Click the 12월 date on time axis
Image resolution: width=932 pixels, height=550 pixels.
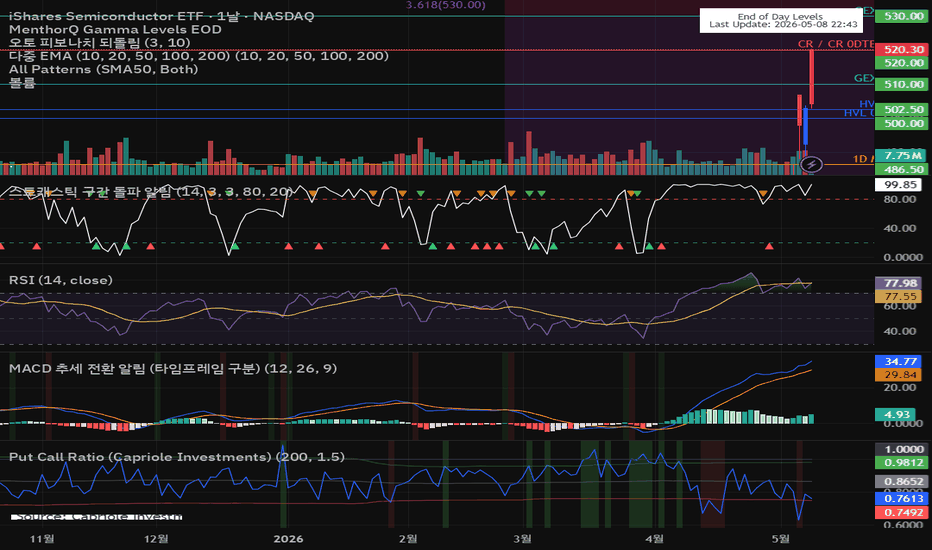[156, 539]
